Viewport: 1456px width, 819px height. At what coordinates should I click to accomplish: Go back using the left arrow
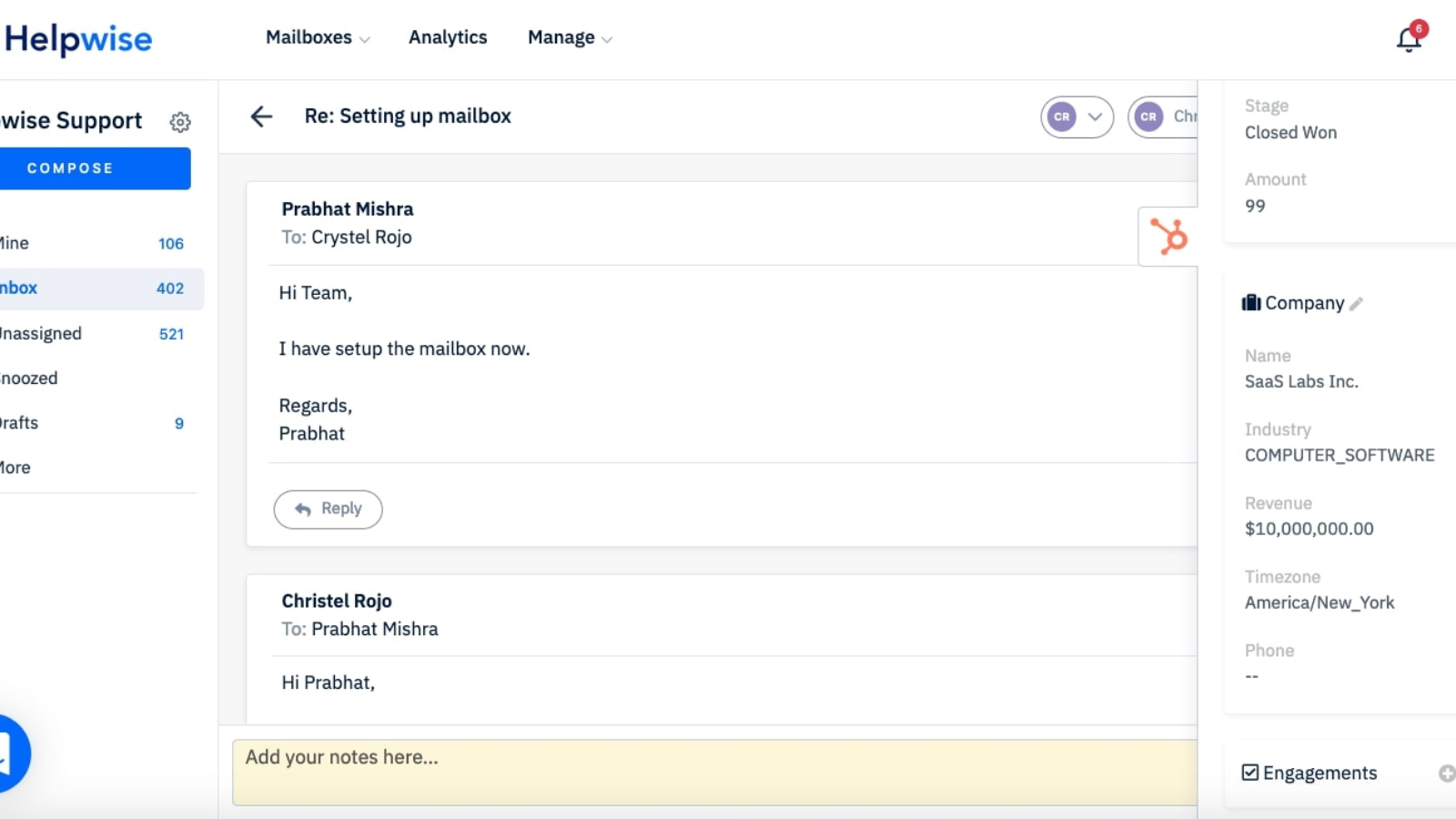coord(261,116)
